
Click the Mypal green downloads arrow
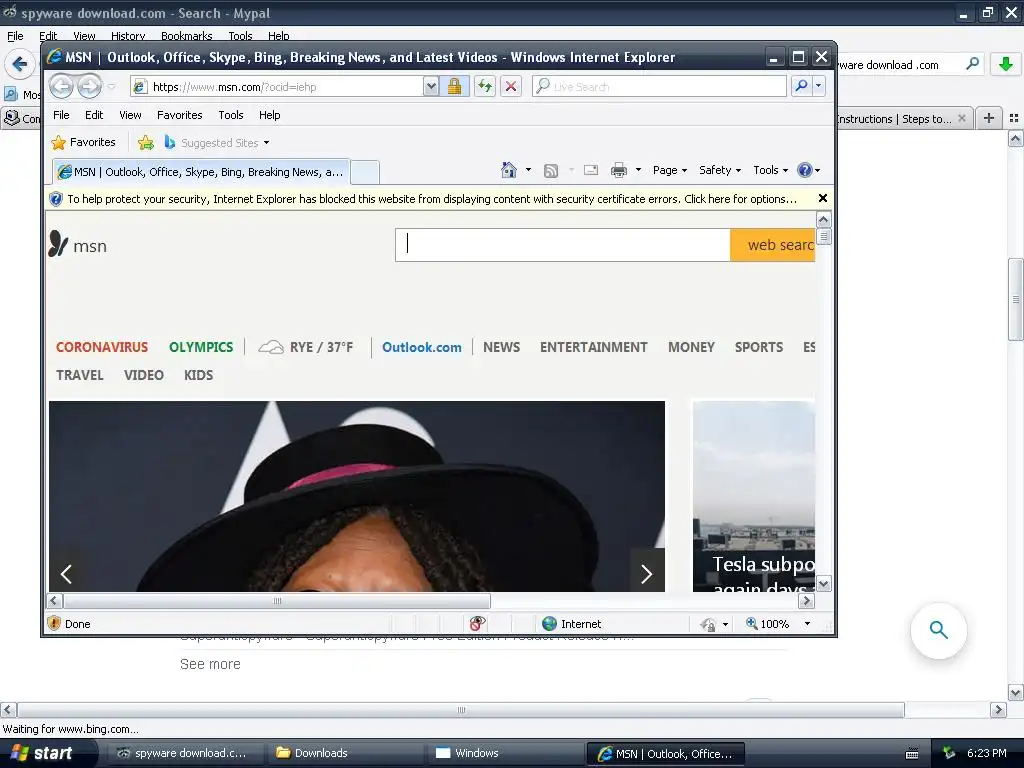1006,64
